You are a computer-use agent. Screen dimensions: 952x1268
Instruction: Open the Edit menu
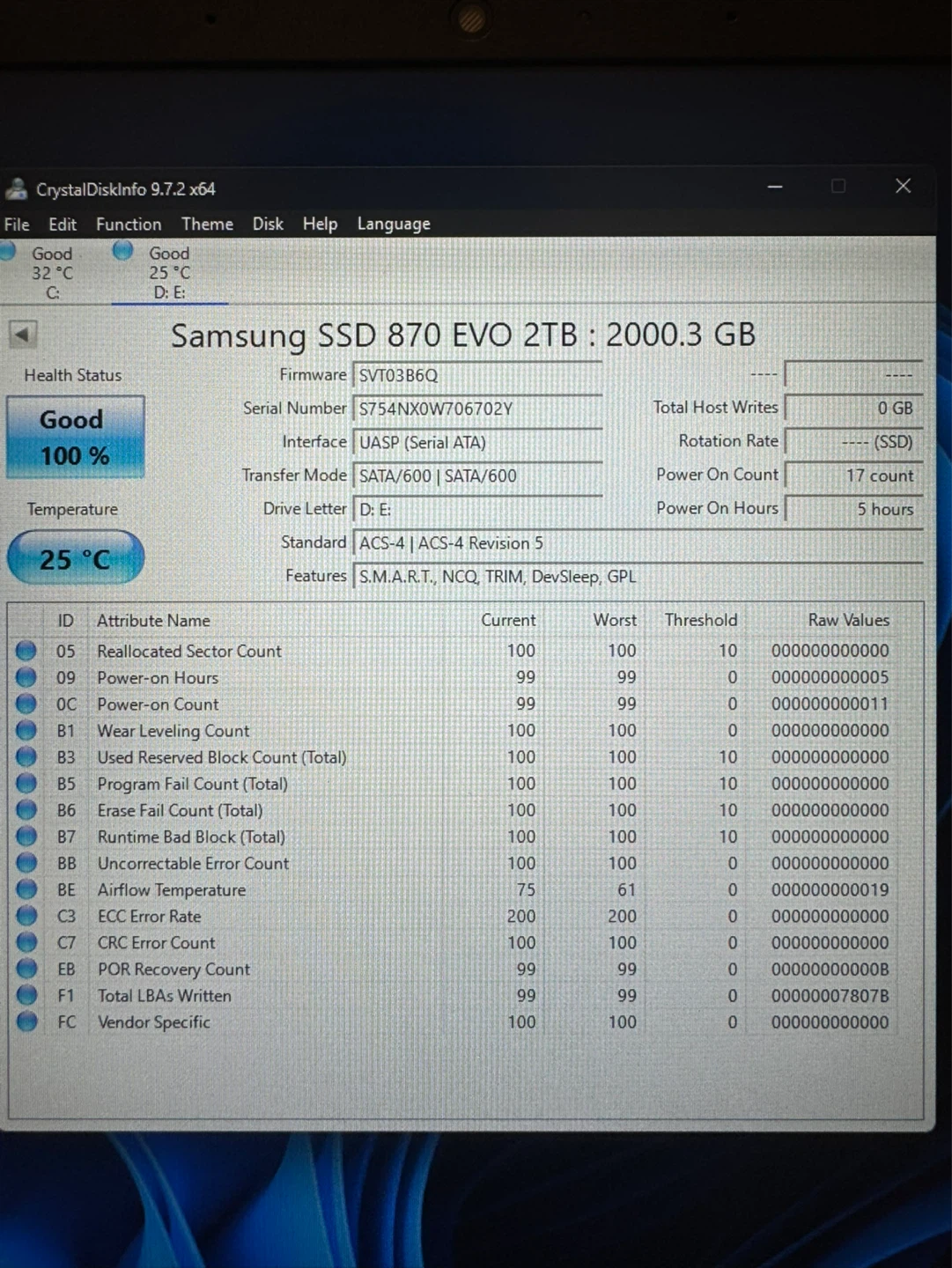coord(63,225)
